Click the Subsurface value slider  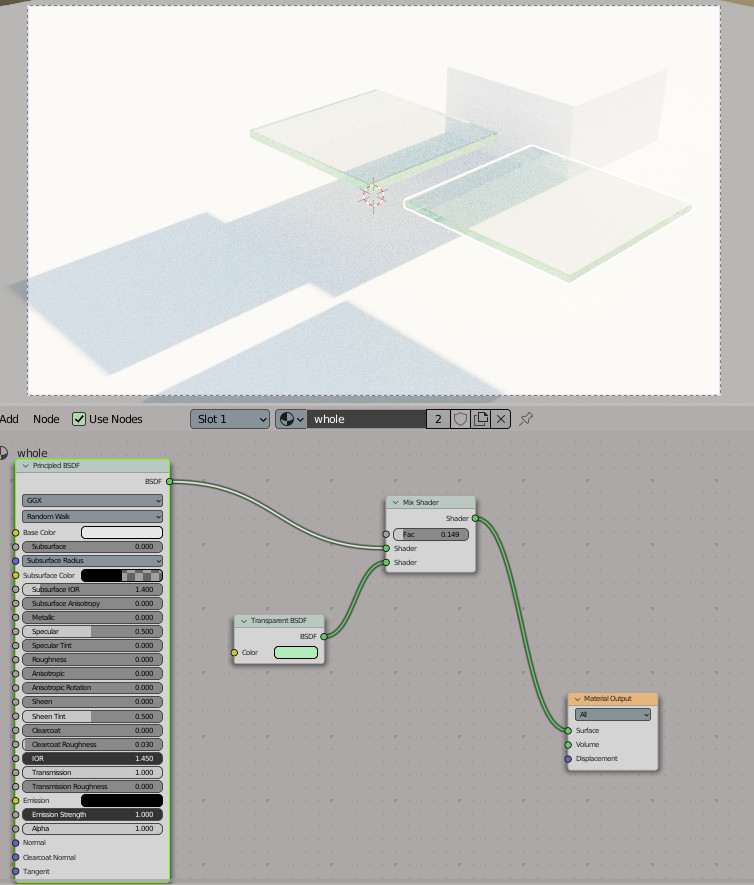pos(93,546)
